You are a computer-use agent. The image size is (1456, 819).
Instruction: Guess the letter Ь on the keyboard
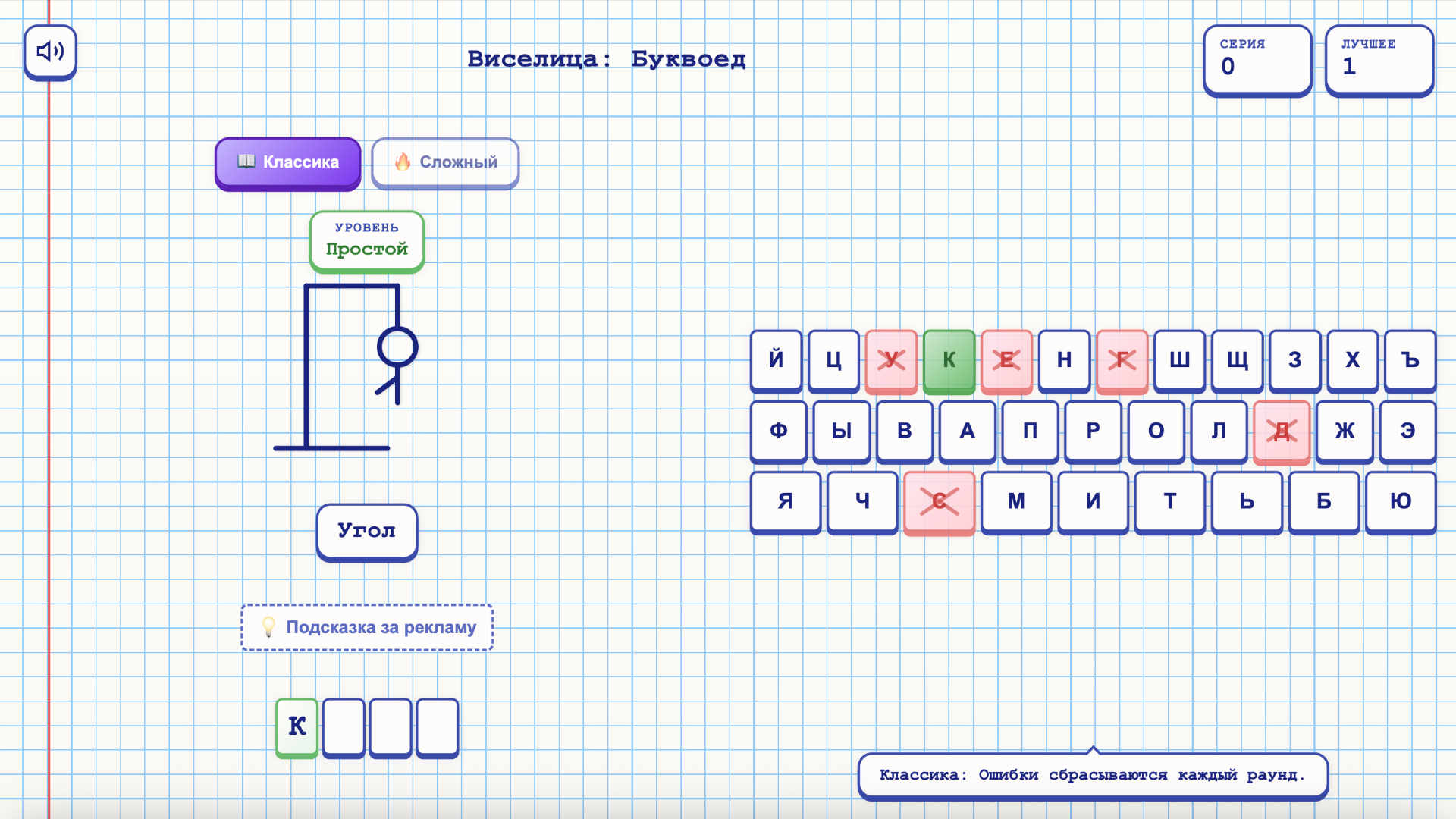point(1247,502)
